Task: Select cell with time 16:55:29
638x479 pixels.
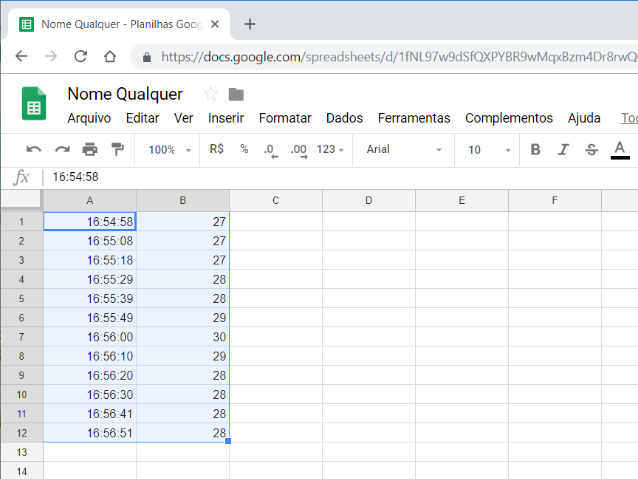Action: pyautogui.click(x=90, y=279)
